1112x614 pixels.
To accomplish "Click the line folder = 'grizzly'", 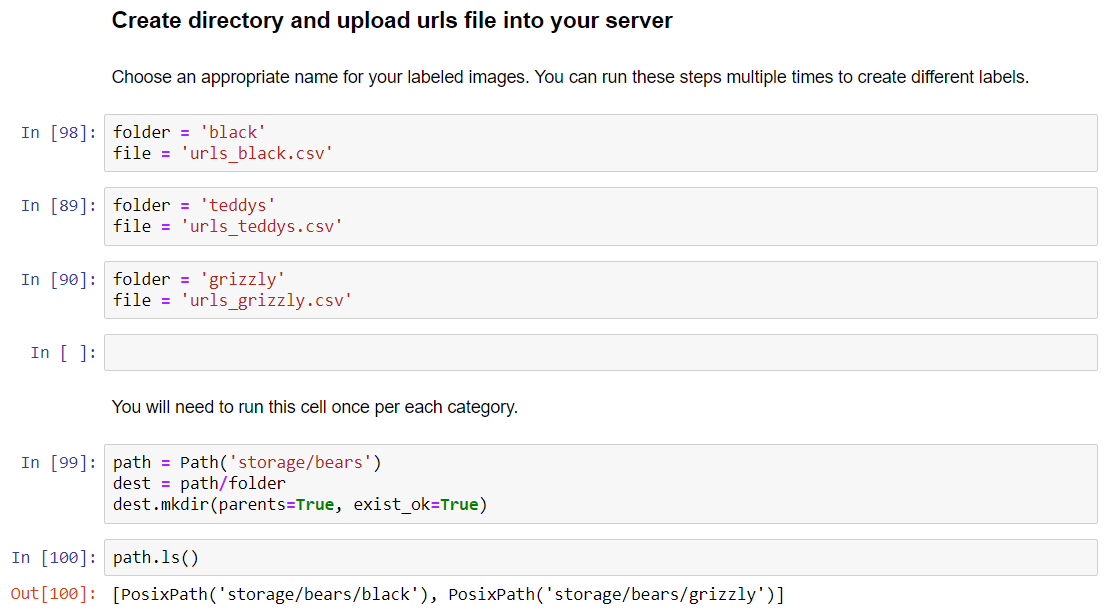I will pyautogui.click(x=199, y=279).
